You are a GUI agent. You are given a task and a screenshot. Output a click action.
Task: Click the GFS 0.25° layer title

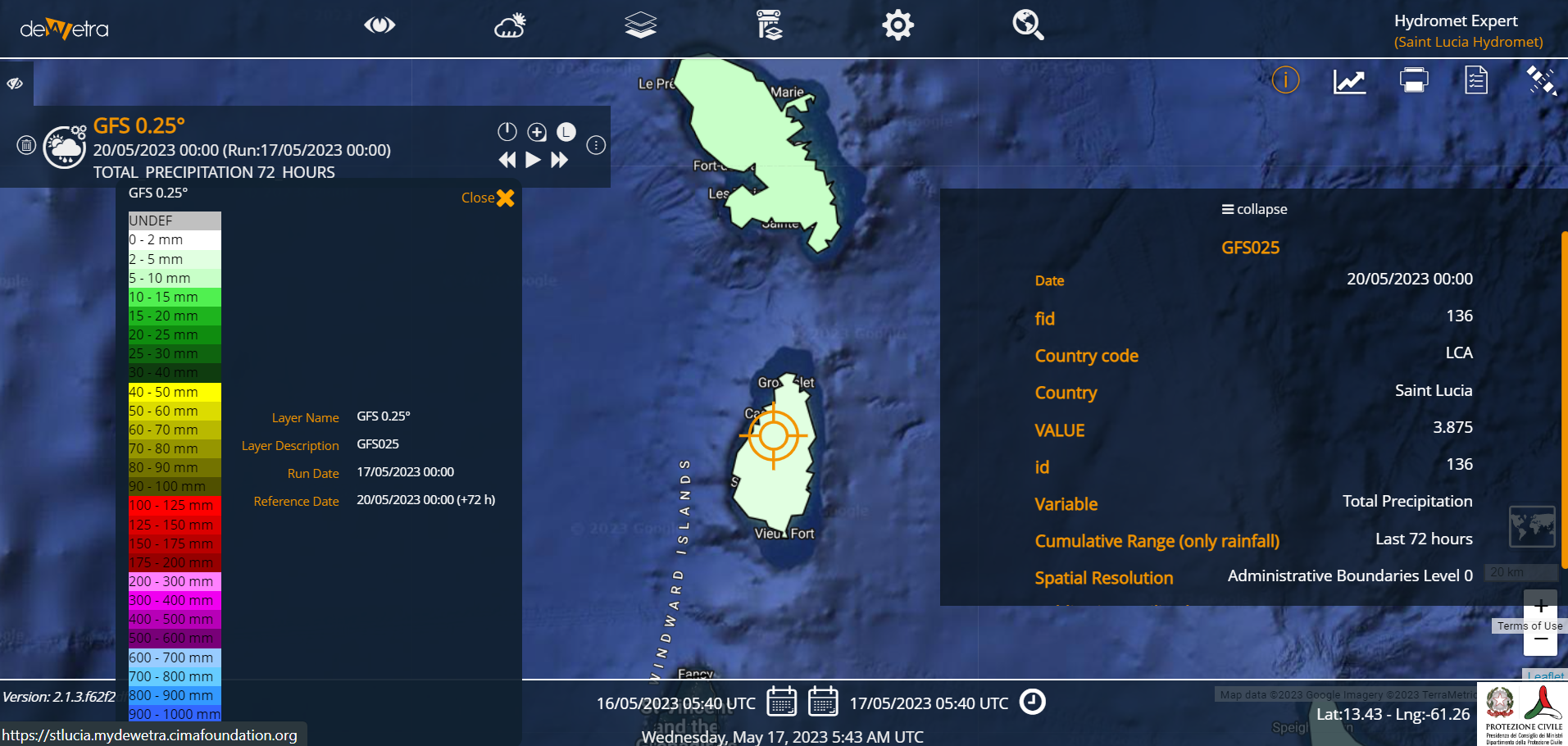pos(139,125)
